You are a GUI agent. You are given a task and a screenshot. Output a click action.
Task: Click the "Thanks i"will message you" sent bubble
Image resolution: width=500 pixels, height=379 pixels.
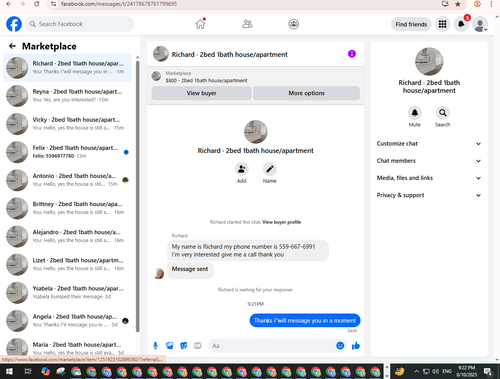pos(305,320)
